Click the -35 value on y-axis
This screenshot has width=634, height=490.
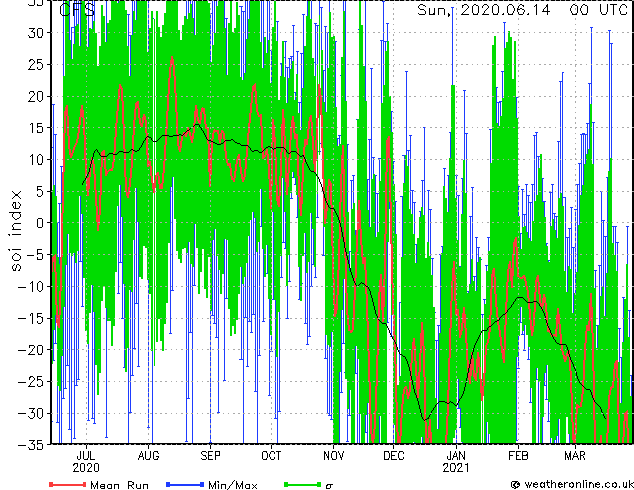tap(31, 445)
